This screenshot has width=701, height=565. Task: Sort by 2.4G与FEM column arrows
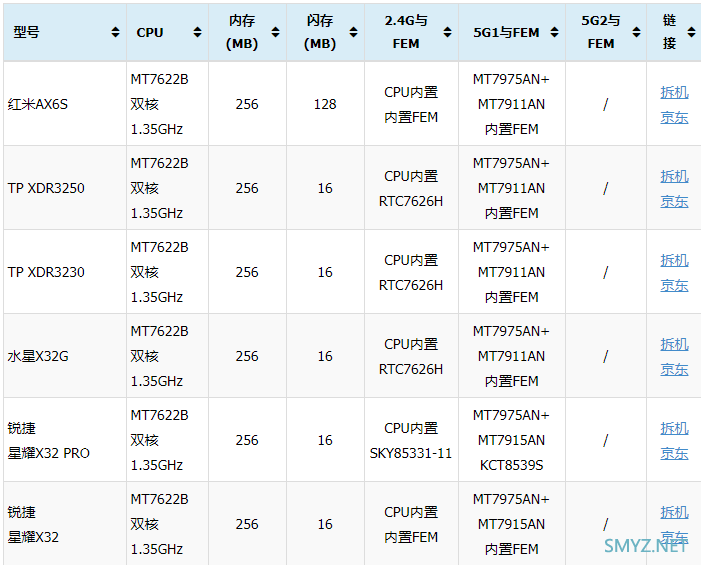[x=447, y=32]
